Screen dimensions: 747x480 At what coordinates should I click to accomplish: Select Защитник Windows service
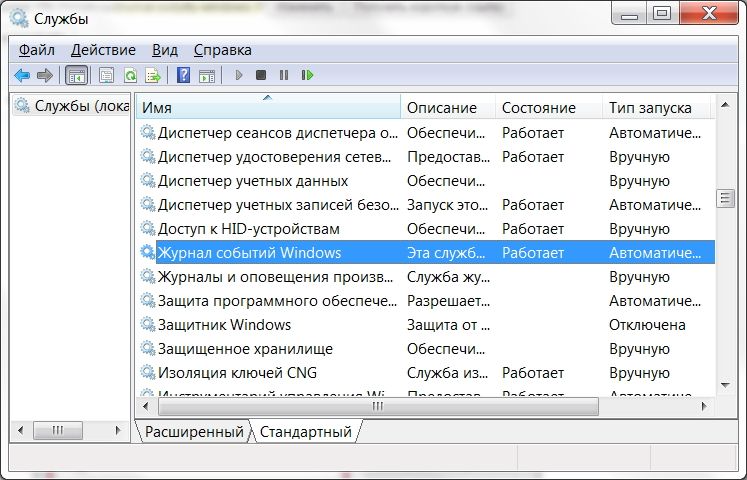[426, 325]
